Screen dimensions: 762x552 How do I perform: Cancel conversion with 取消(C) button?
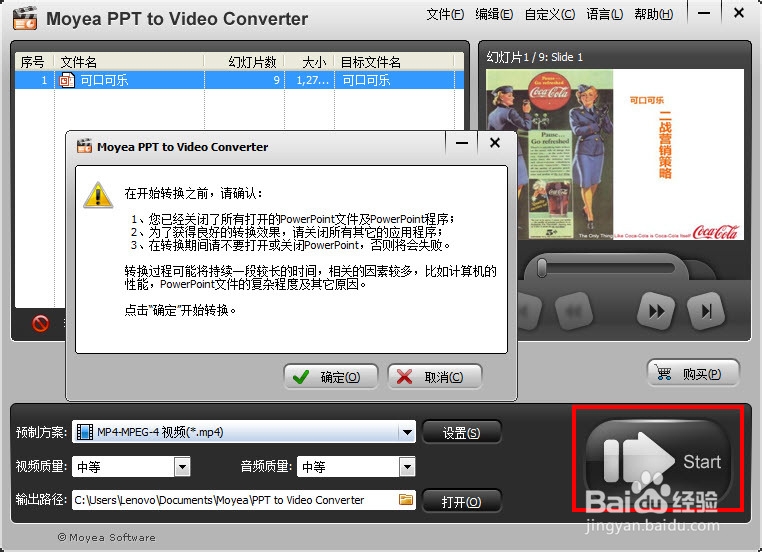click(x=434, y=377)
